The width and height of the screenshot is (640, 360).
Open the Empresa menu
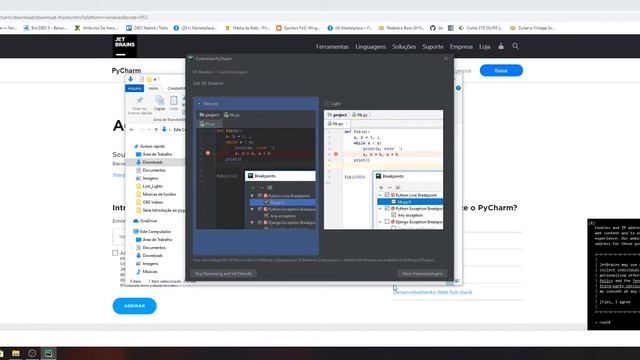[x=461, y=47]
